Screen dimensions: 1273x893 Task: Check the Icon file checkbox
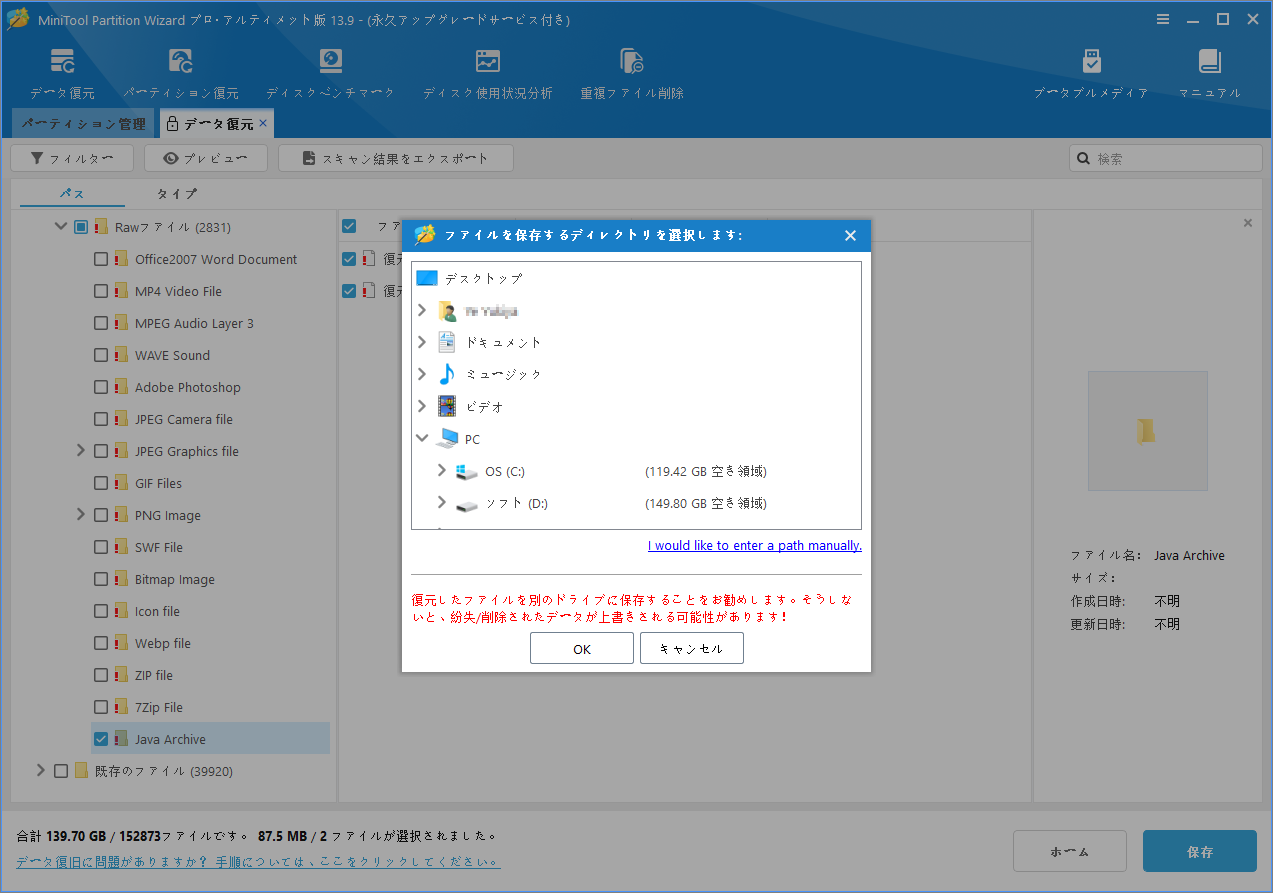[x=101, y=611]
